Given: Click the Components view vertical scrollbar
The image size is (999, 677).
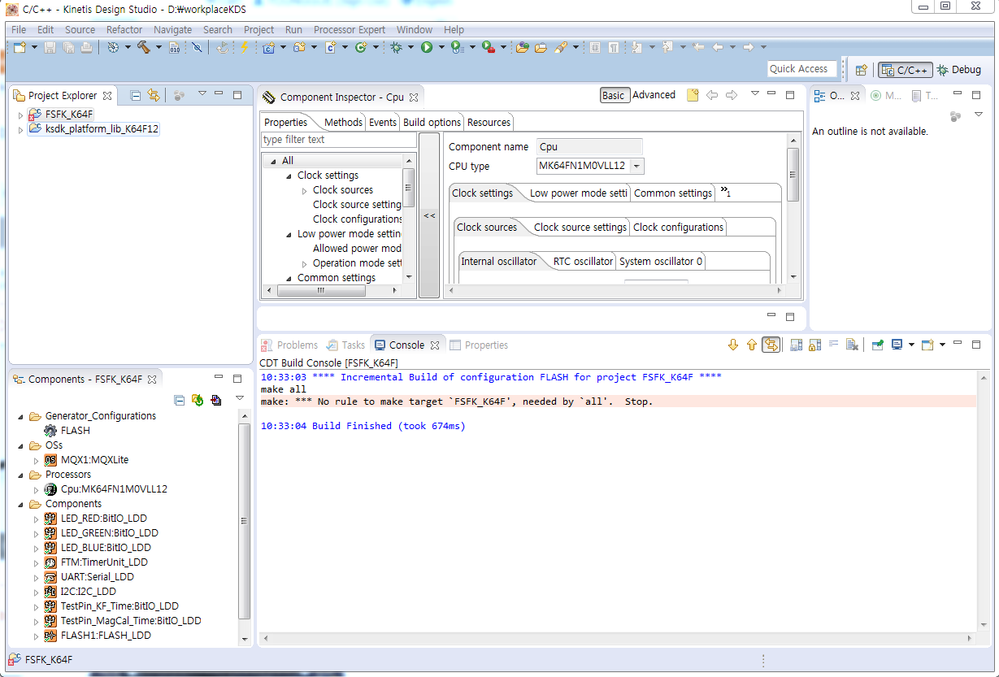Looking at the screenshot, I should [244, 520].
